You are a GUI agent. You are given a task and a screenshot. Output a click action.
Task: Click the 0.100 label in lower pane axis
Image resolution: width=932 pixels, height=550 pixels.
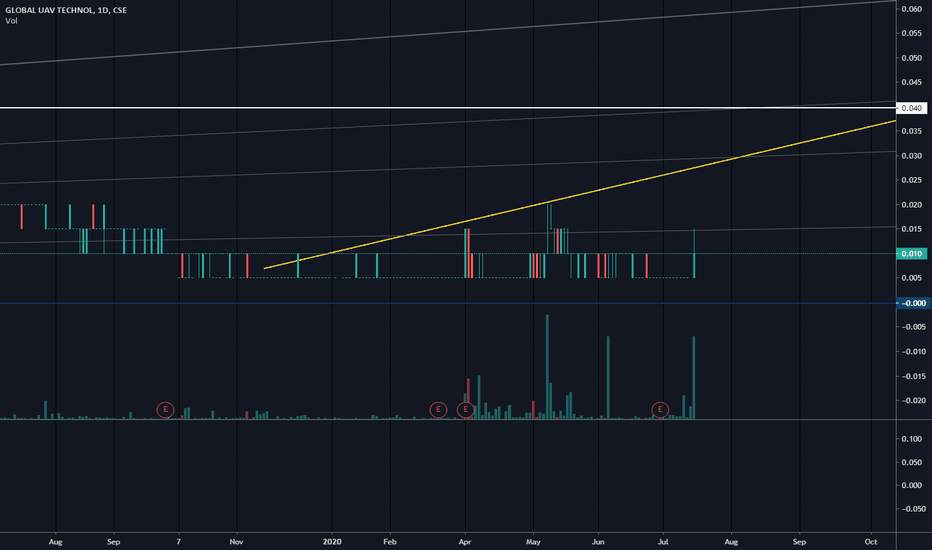[912, 439]
